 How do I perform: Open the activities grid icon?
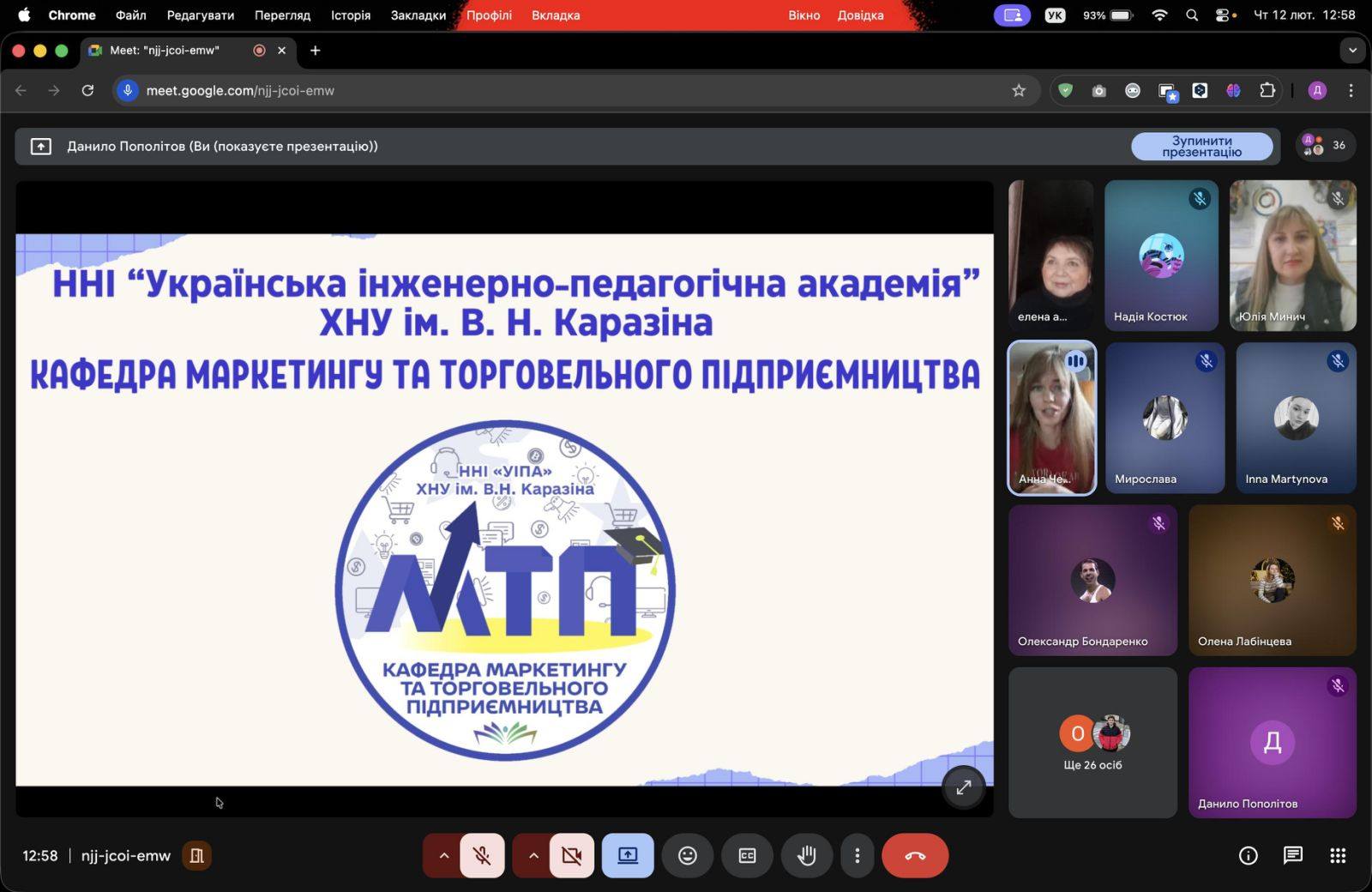point(1338,855)
